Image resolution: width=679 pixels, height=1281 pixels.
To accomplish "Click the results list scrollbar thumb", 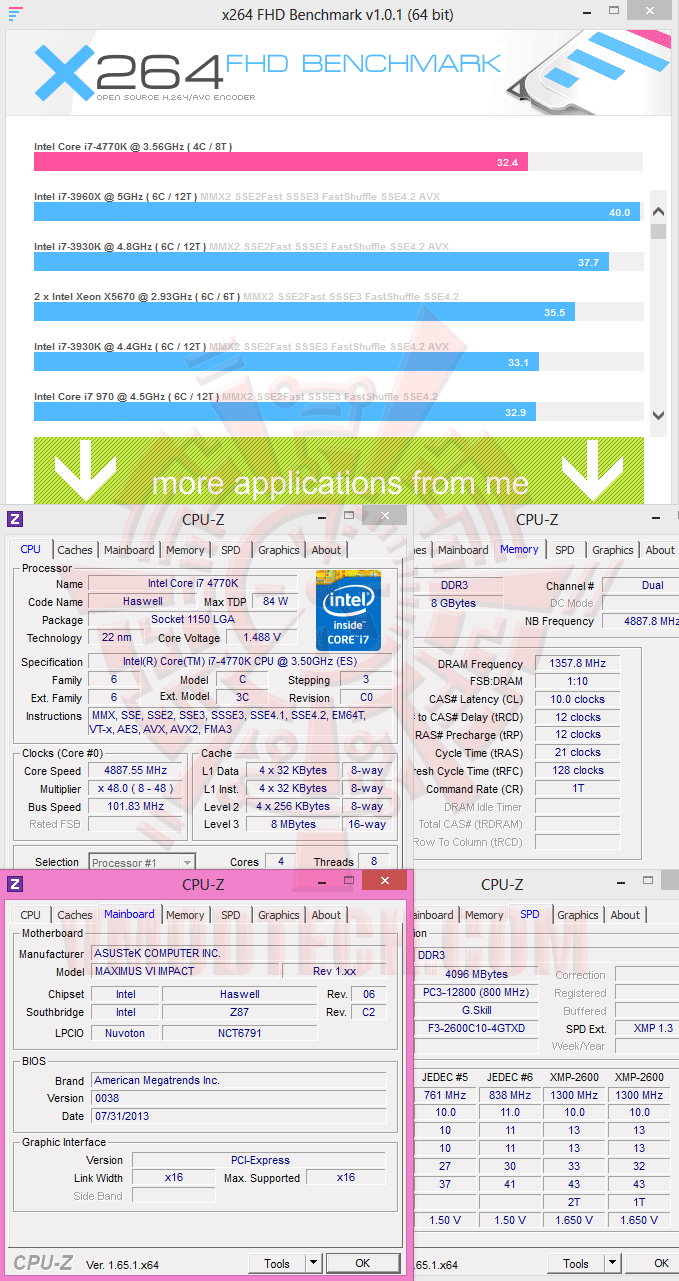I will point(658,231).
